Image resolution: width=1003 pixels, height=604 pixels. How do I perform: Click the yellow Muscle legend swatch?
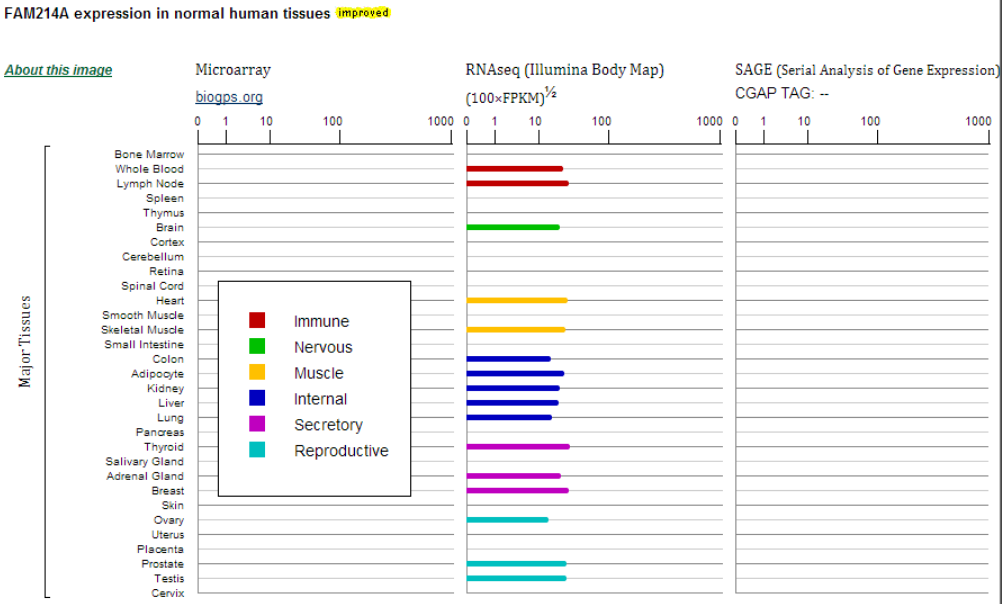pos(257,372)
